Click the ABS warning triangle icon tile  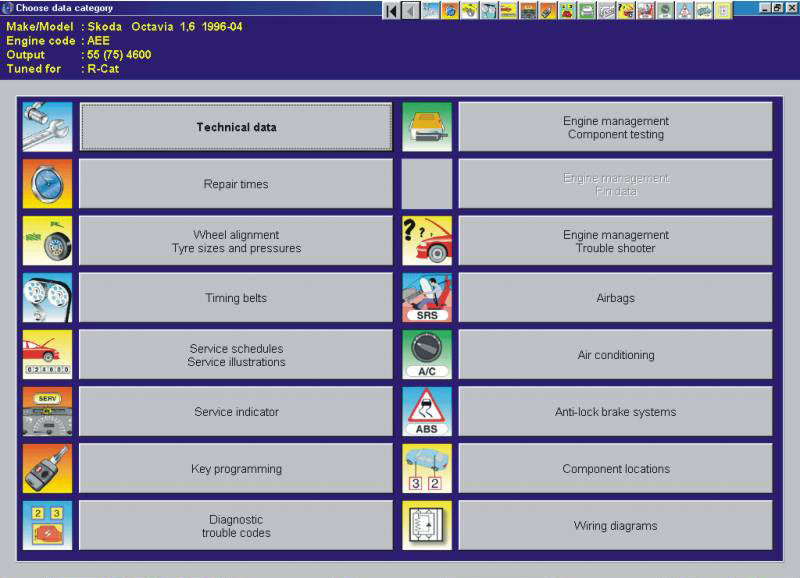[x=427, y=412]
